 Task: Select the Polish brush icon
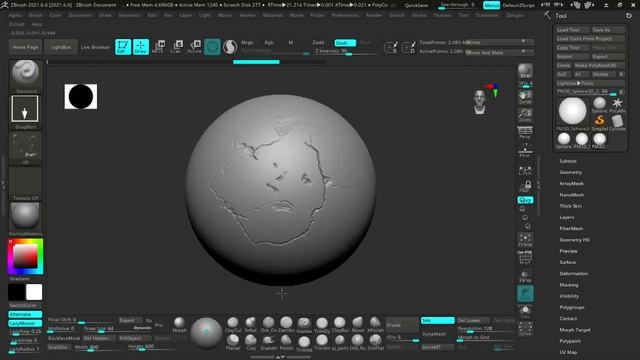coord(286,342)
